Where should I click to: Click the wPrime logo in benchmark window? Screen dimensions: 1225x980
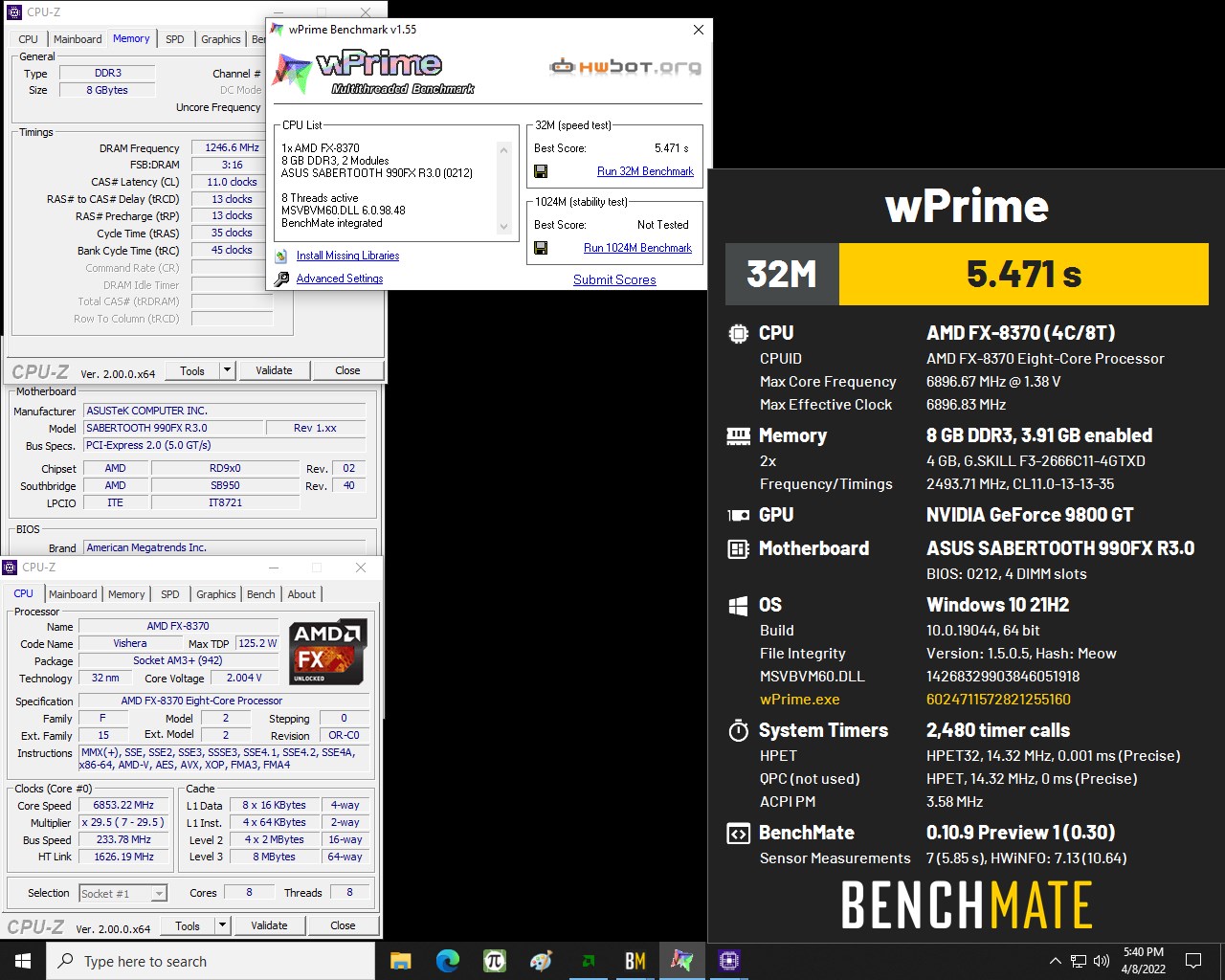[x=375, y=73]
